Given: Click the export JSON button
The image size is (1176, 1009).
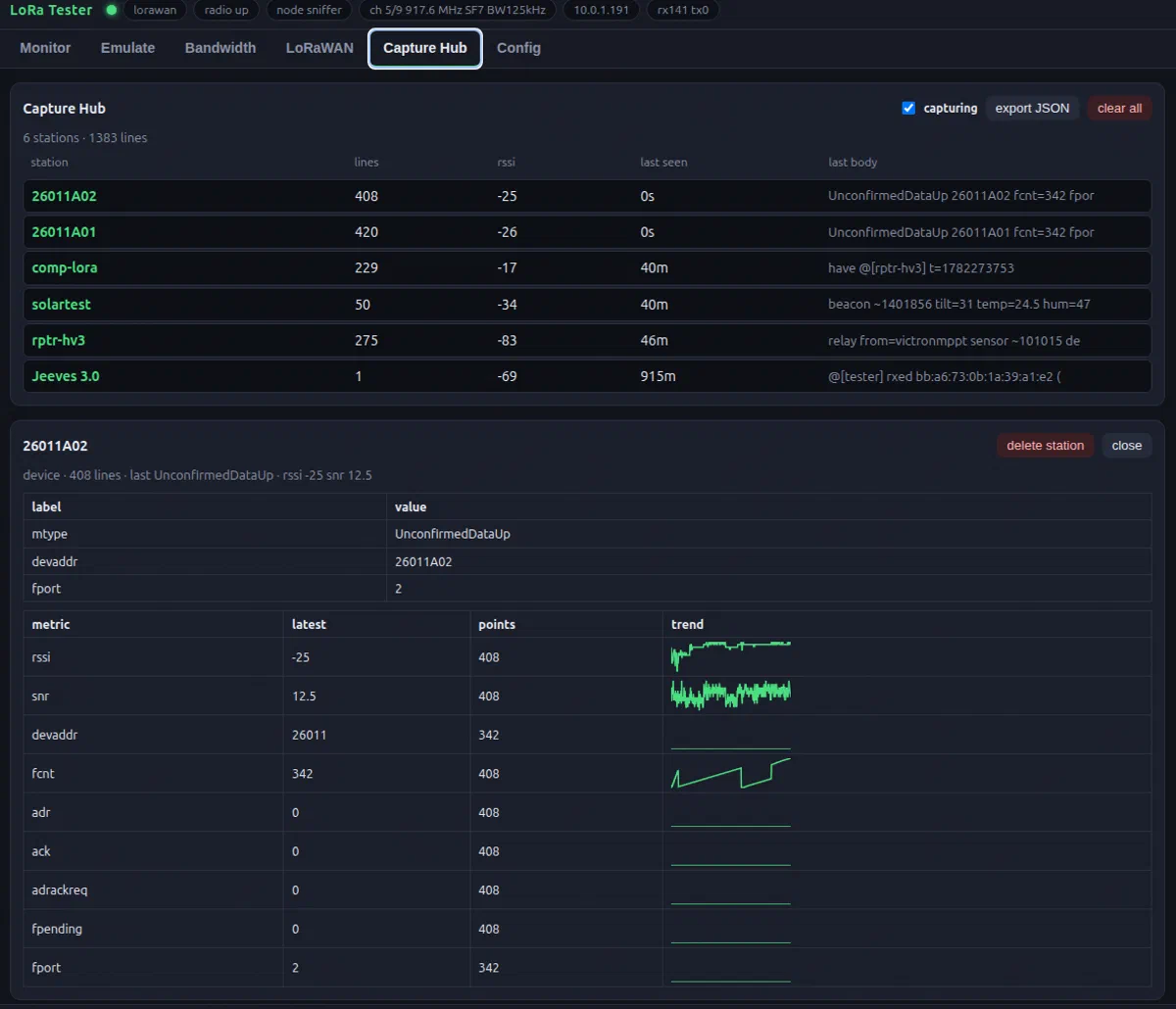Looking at the screenshot, I should (1032, 108).
